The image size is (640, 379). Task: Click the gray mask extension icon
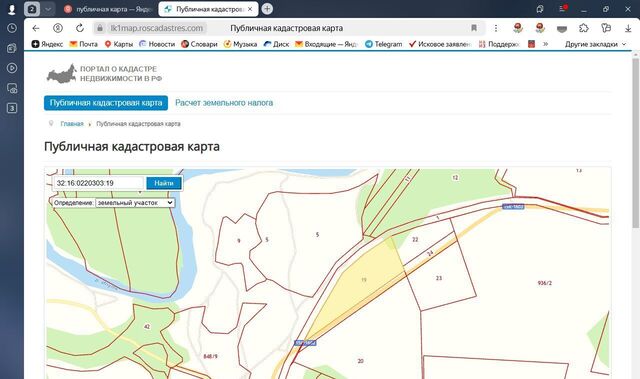point(562,29)
